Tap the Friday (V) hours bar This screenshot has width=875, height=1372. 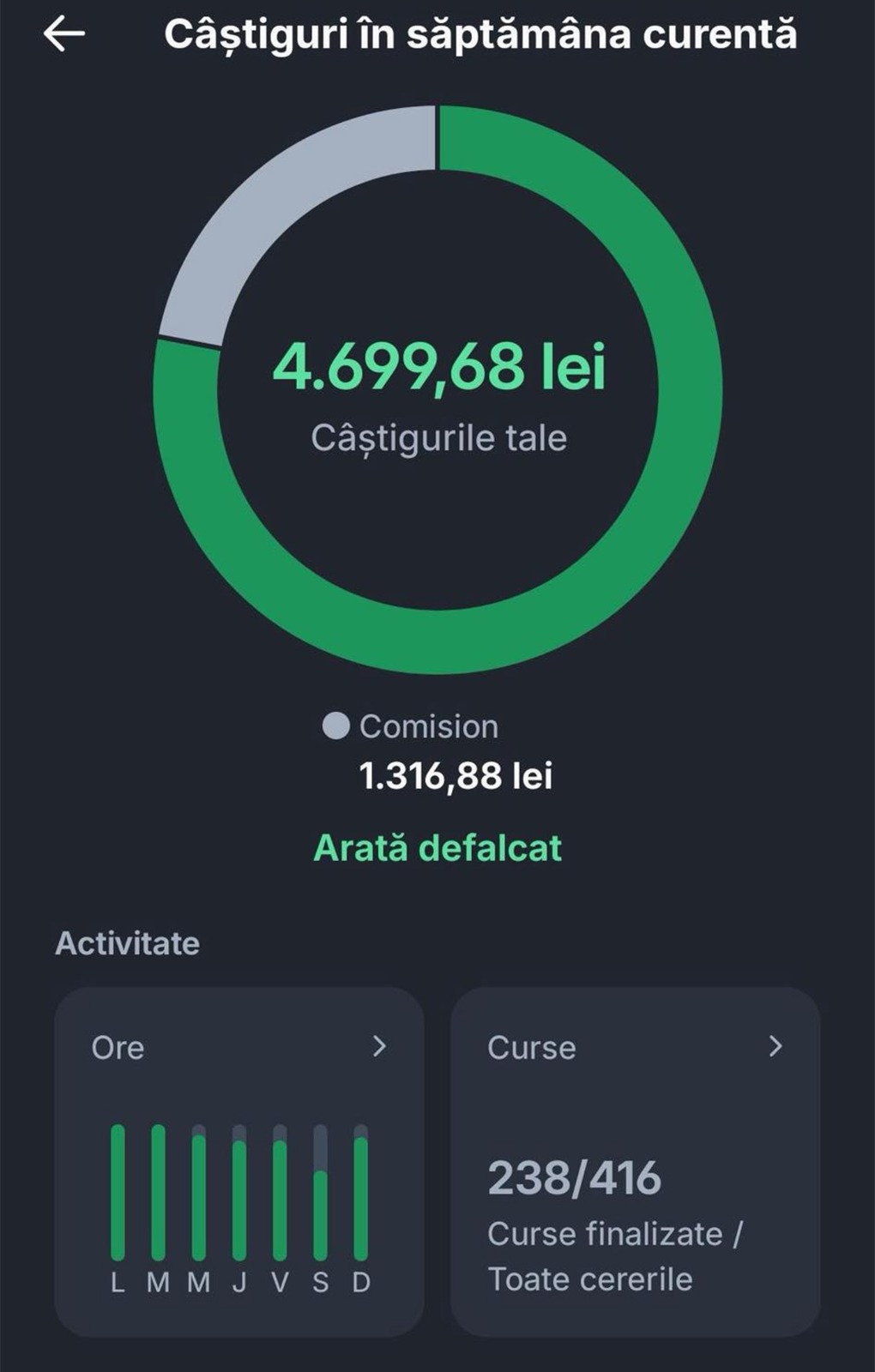point(280,1199)
